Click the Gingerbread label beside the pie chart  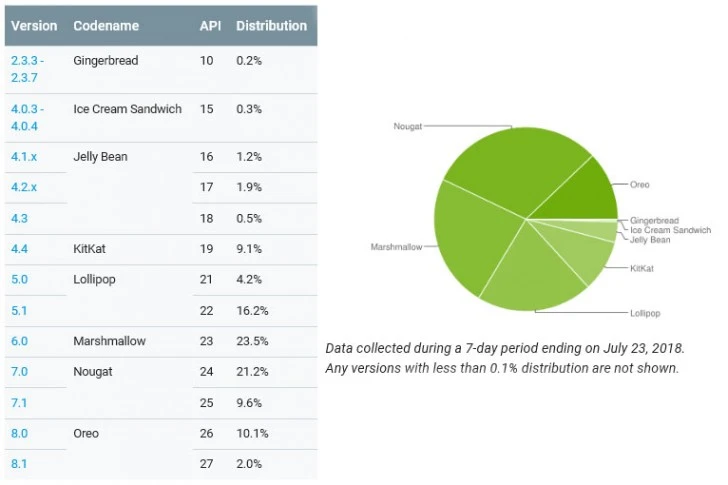tap(655, 220)
